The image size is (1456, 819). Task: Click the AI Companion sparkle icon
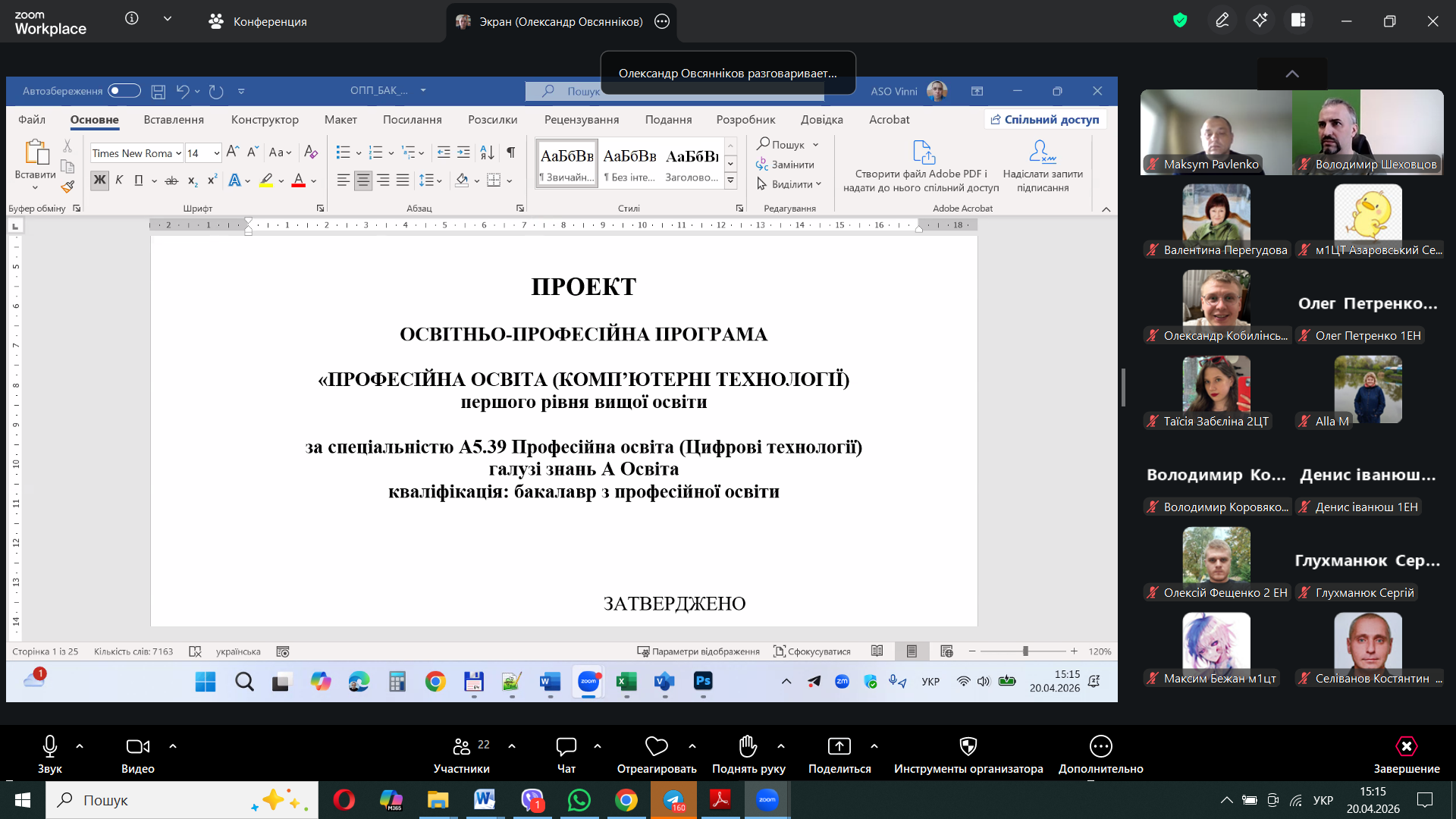click(1260, 20)
